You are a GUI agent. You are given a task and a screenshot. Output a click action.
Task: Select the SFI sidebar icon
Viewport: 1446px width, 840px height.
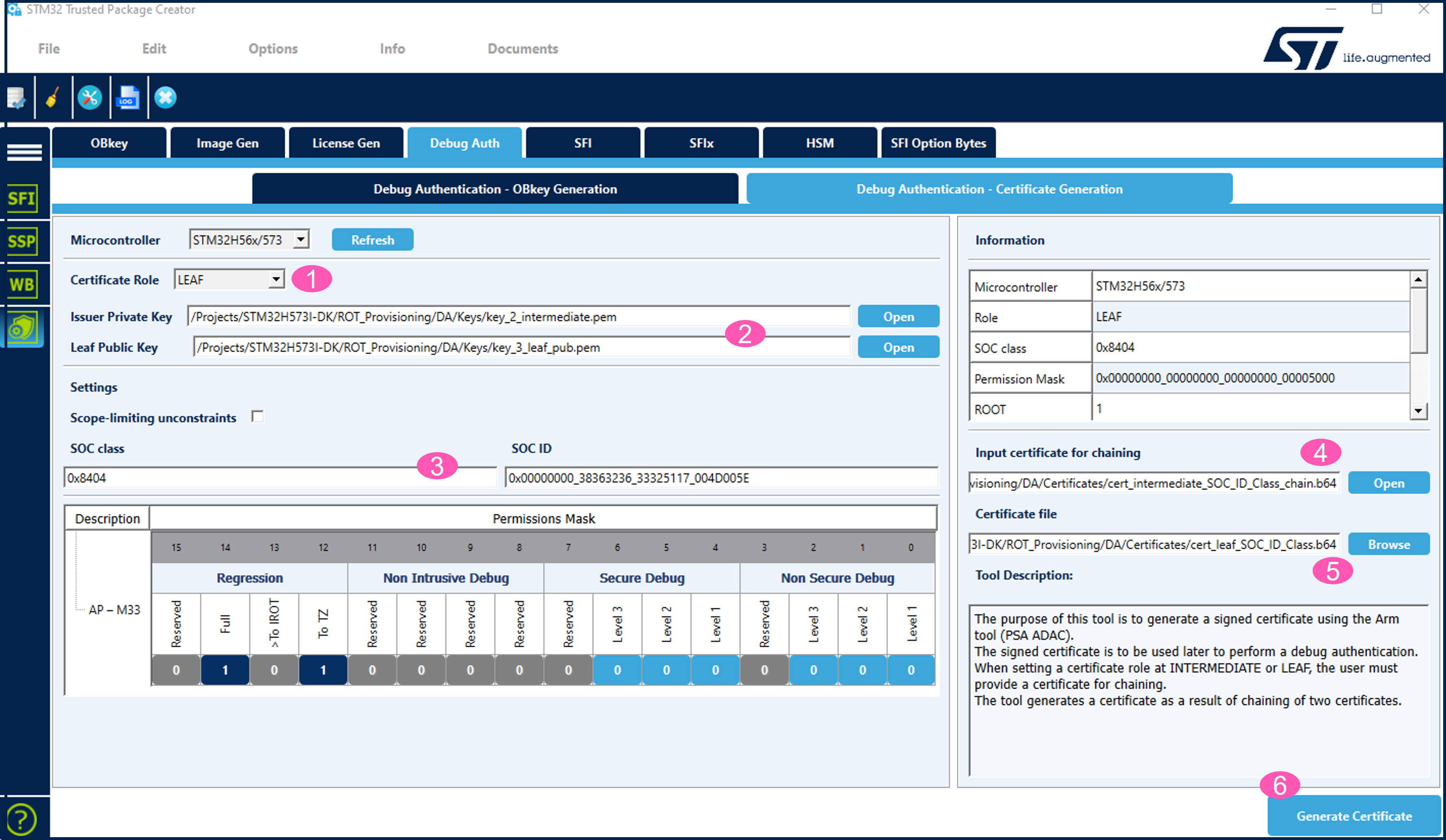click(22, 198)
